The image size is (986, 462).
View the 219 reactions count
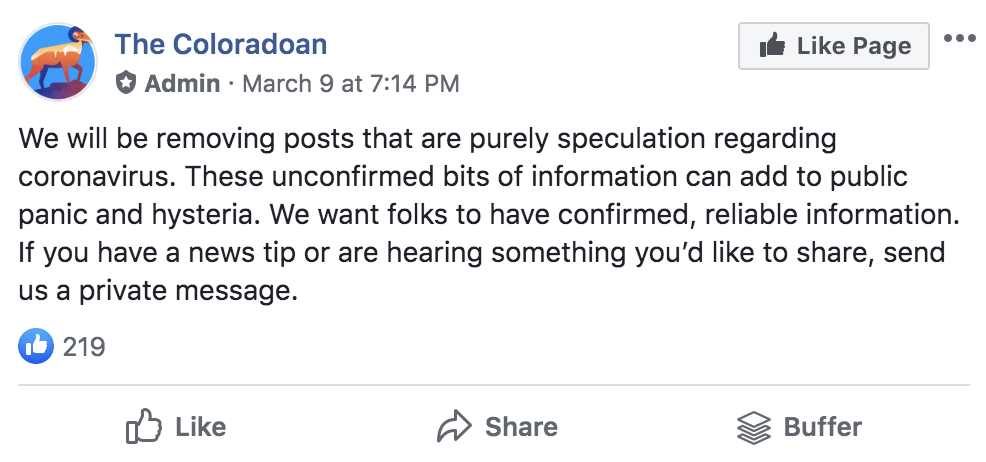[x=84, y=347]
